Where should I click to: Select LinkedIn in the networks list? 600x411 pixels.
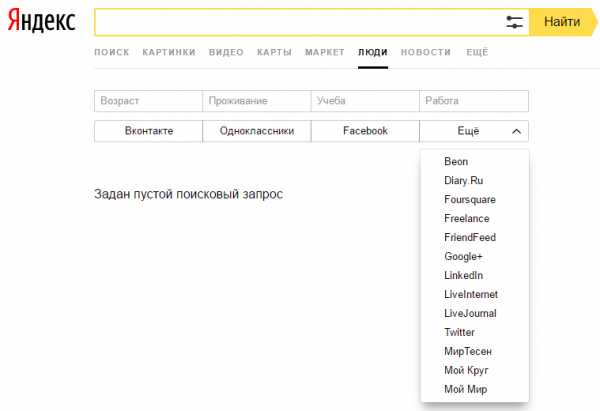pyautogui.click(x=463, y=275)
